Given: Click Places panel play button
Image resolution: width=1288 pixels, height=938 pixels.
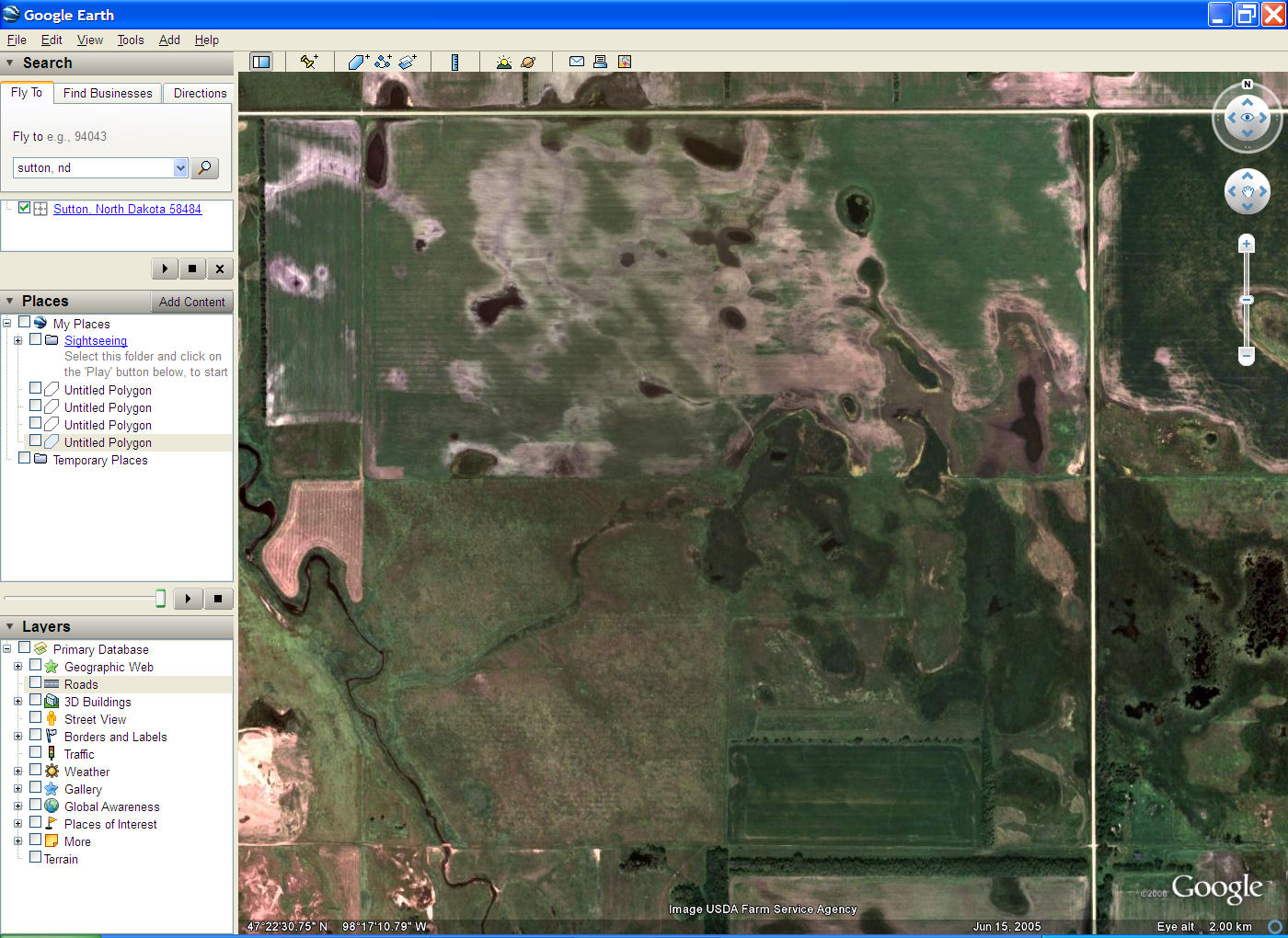Looking at the screenshot, I should point(189,599).
